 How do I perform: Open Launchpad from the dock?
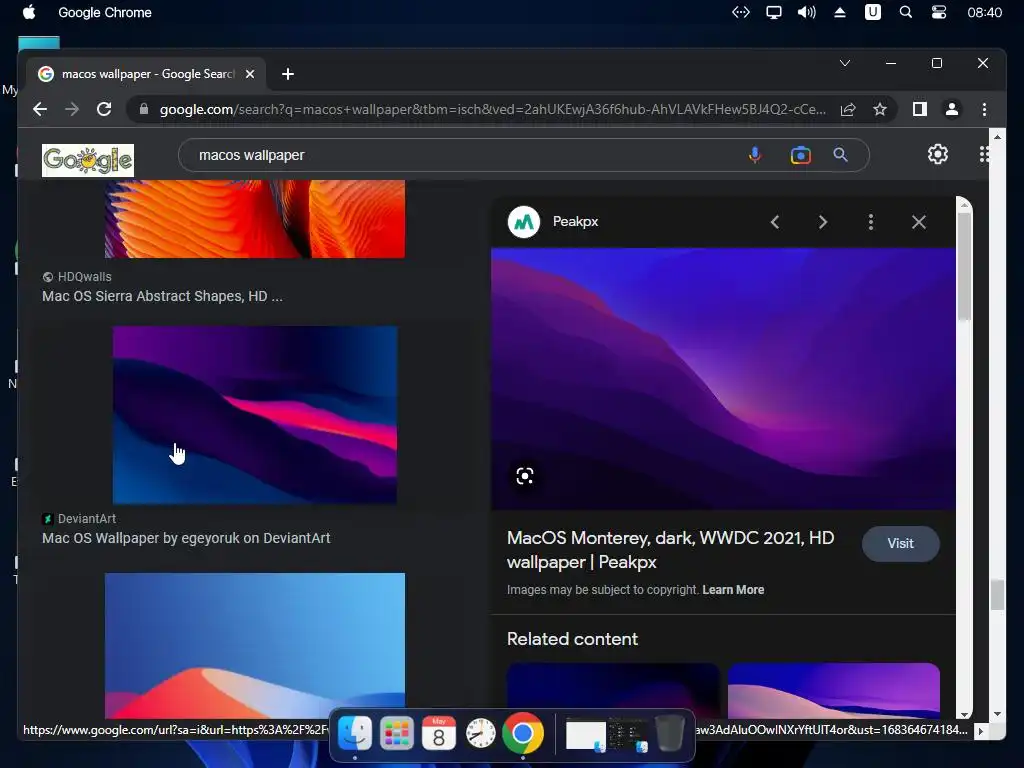[x=396, y=733]
